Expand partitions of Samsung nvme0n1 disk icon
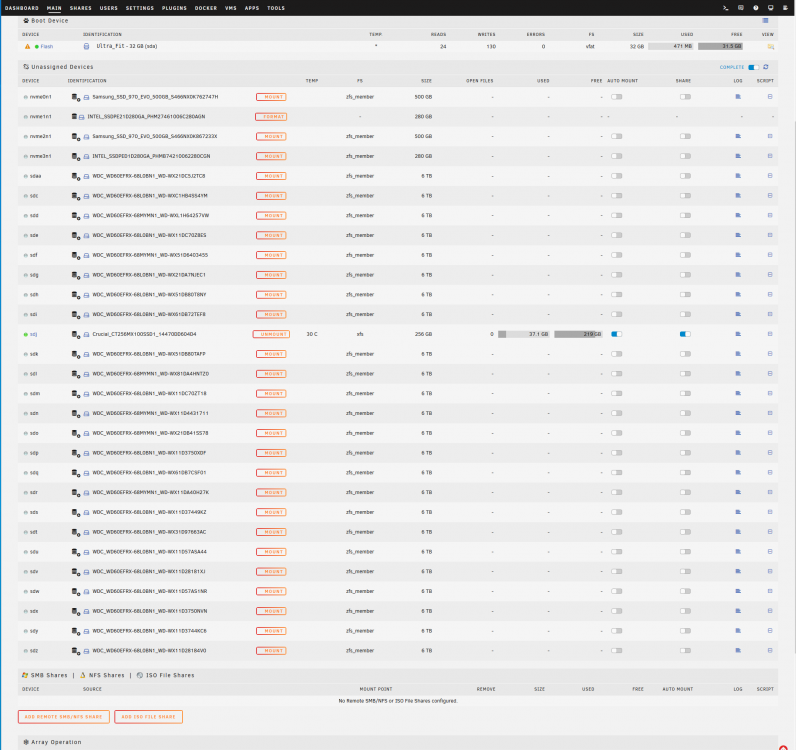Image resolution: width=796 pixels, height=750 pixels. [x=86, y=97]
